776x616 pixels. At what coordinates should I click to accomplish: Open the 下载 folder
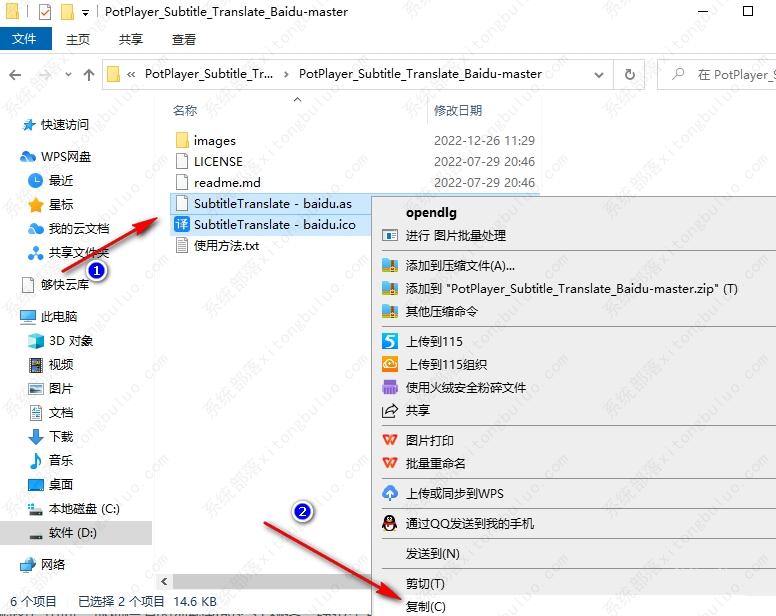(61, 436)
